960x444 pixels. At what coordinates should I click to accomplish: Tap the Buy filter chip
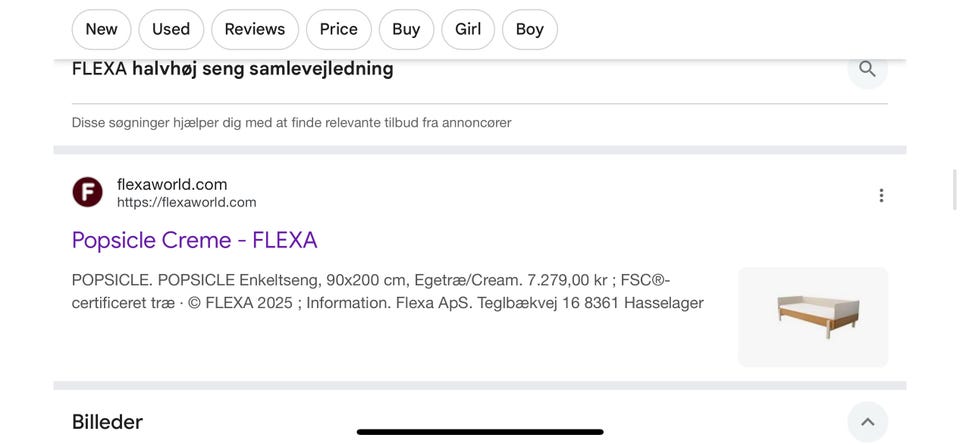(x=406, y=29)
